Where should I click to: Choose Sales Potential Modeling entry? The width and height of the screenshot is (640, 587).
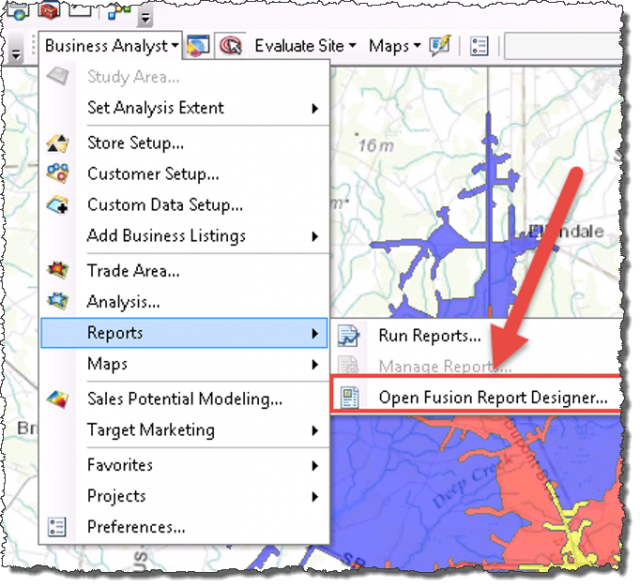pyautogui.click(x=184, y=399)
